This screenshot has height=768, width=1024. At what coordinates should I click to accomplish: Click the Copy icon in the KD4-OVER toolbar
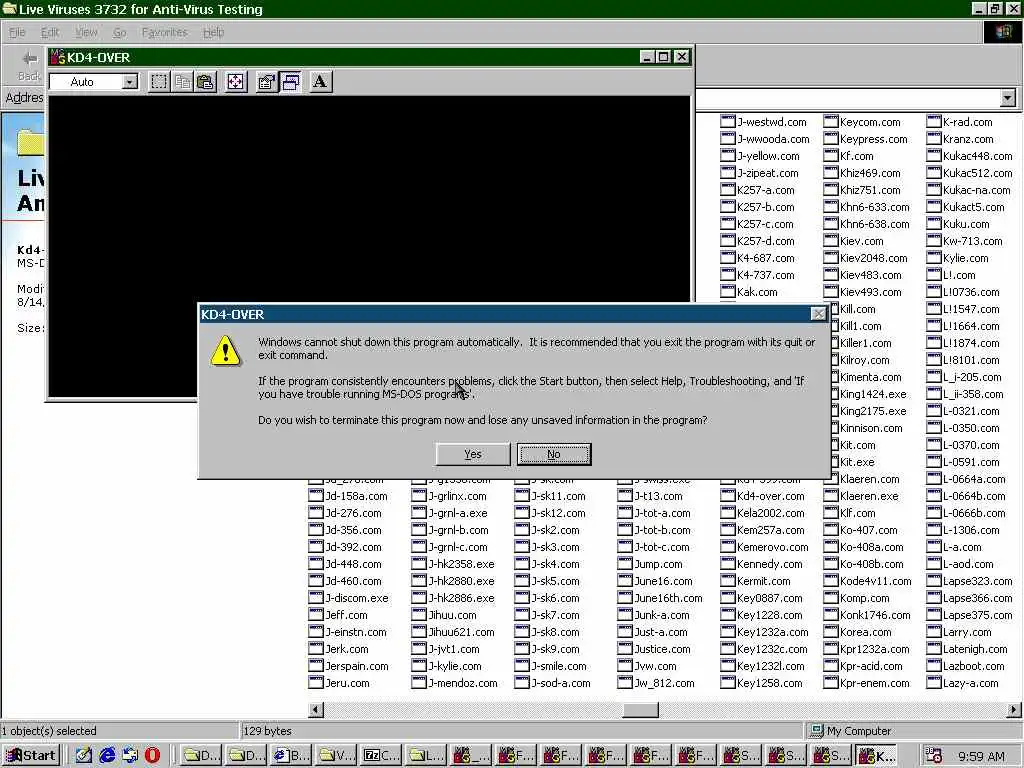click(x=183, y=82)
